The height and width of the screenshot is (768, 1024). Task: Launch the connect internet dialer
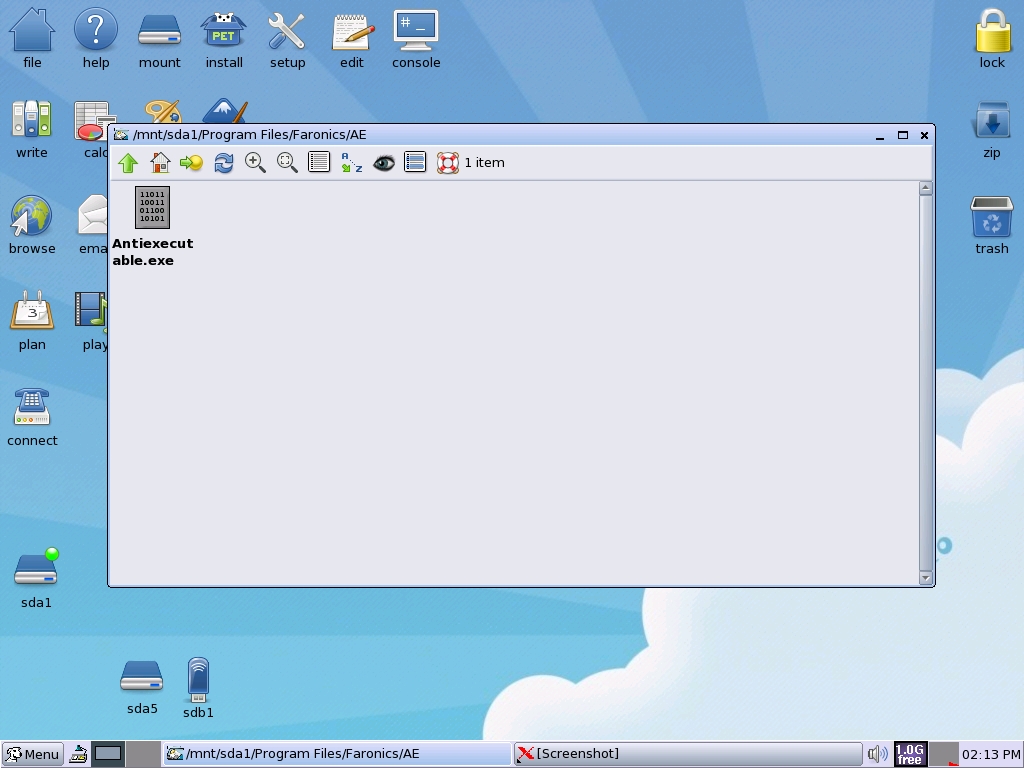pos(32,417)
